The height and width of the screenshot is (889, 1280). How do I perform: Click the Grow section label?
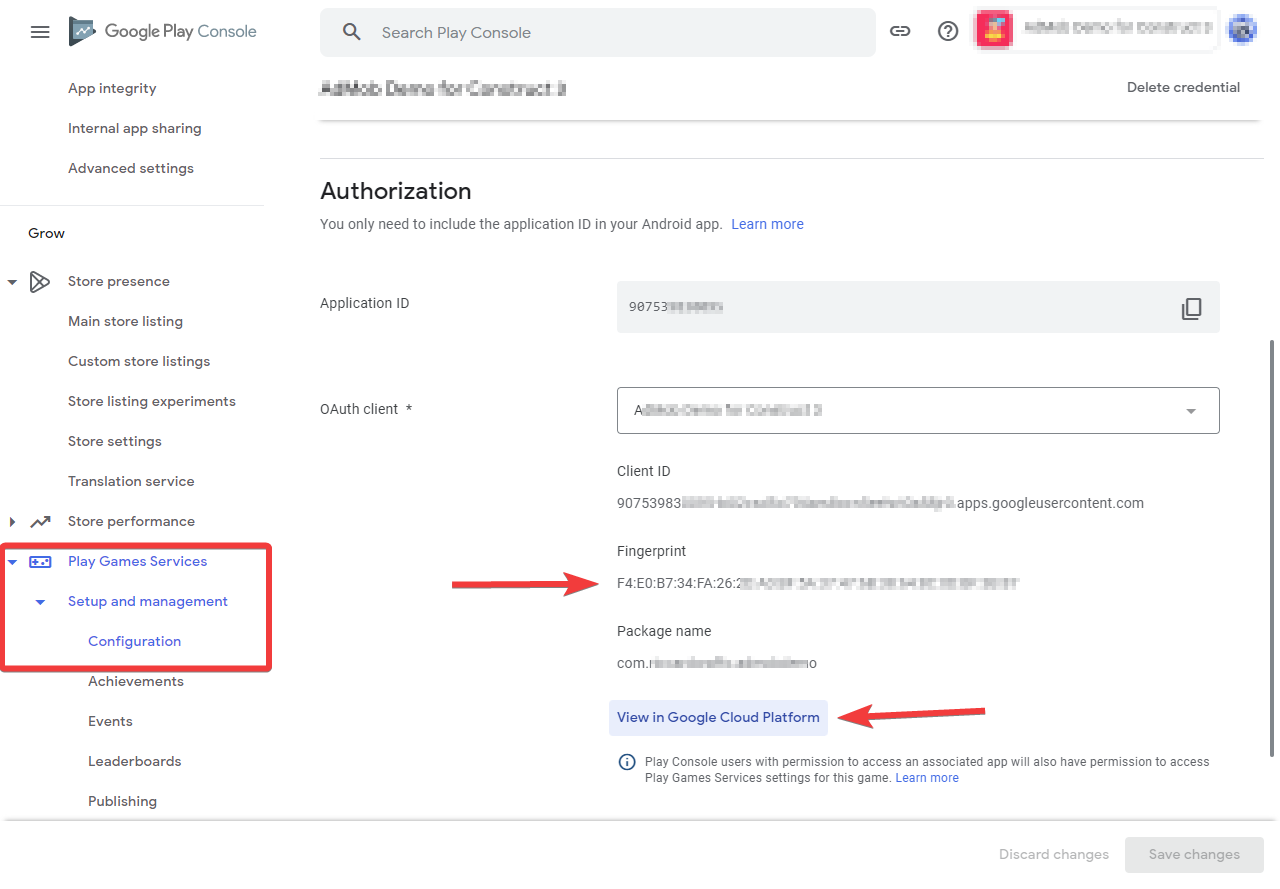click(46, 233)
